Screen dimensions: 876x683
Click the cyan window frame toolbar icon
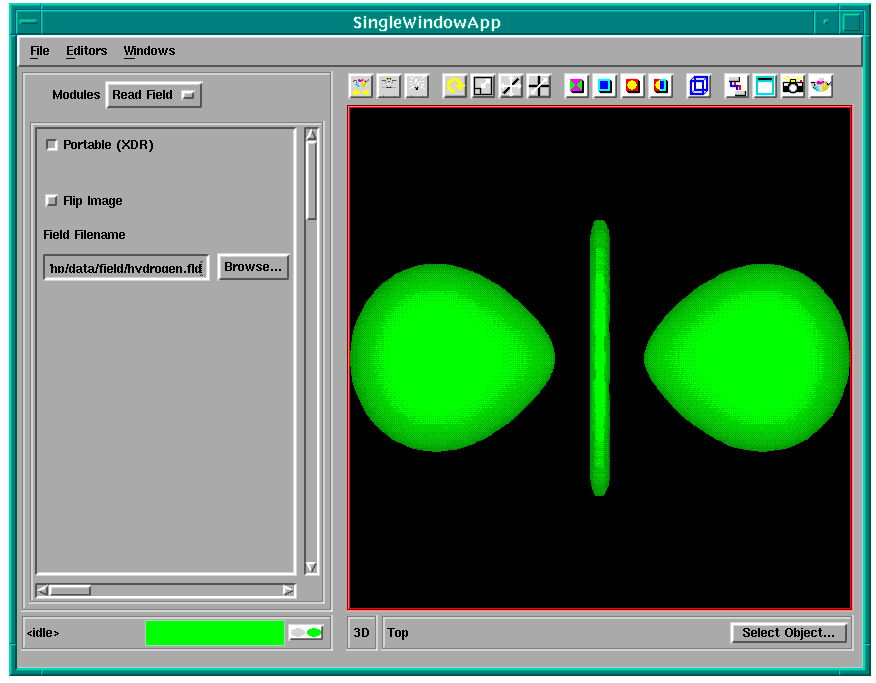tap(765, 87)
